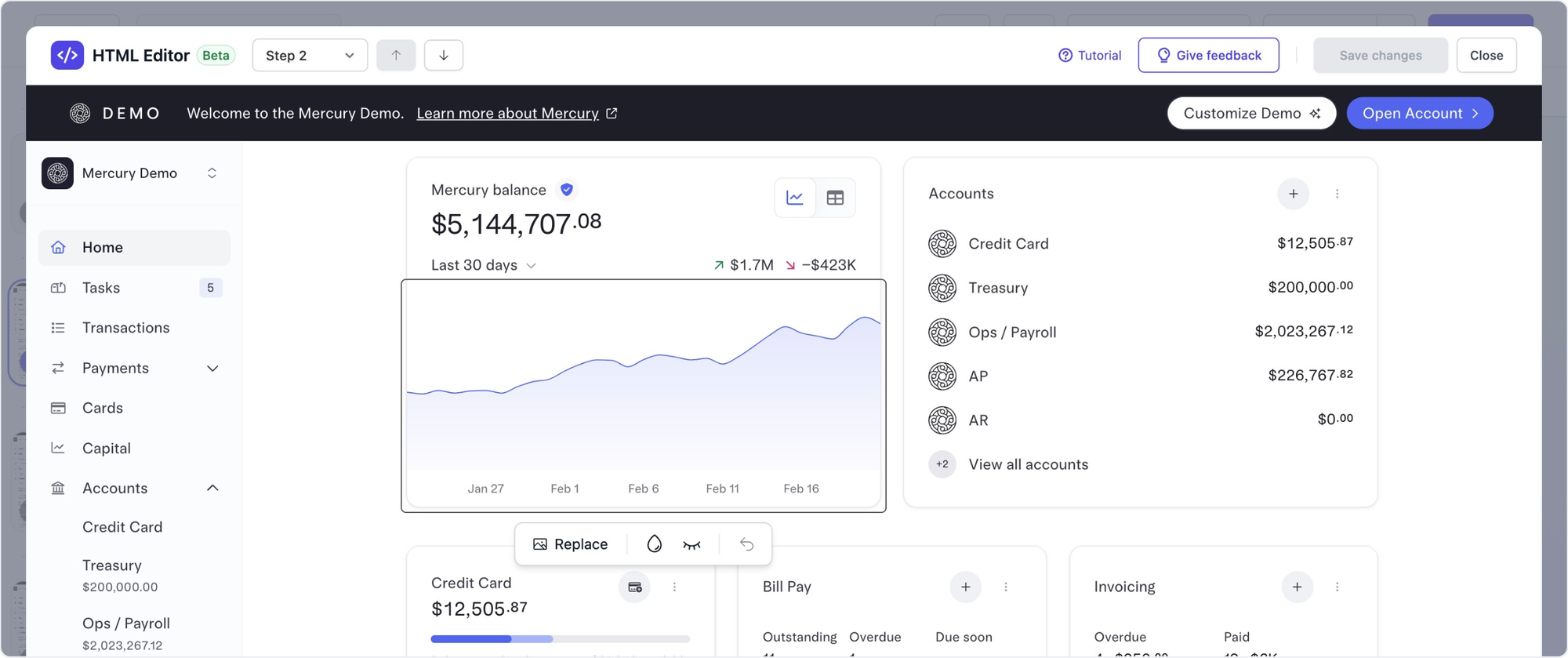Open the Tutorial link
The image size is (1568, 658).
point(1090,55)
